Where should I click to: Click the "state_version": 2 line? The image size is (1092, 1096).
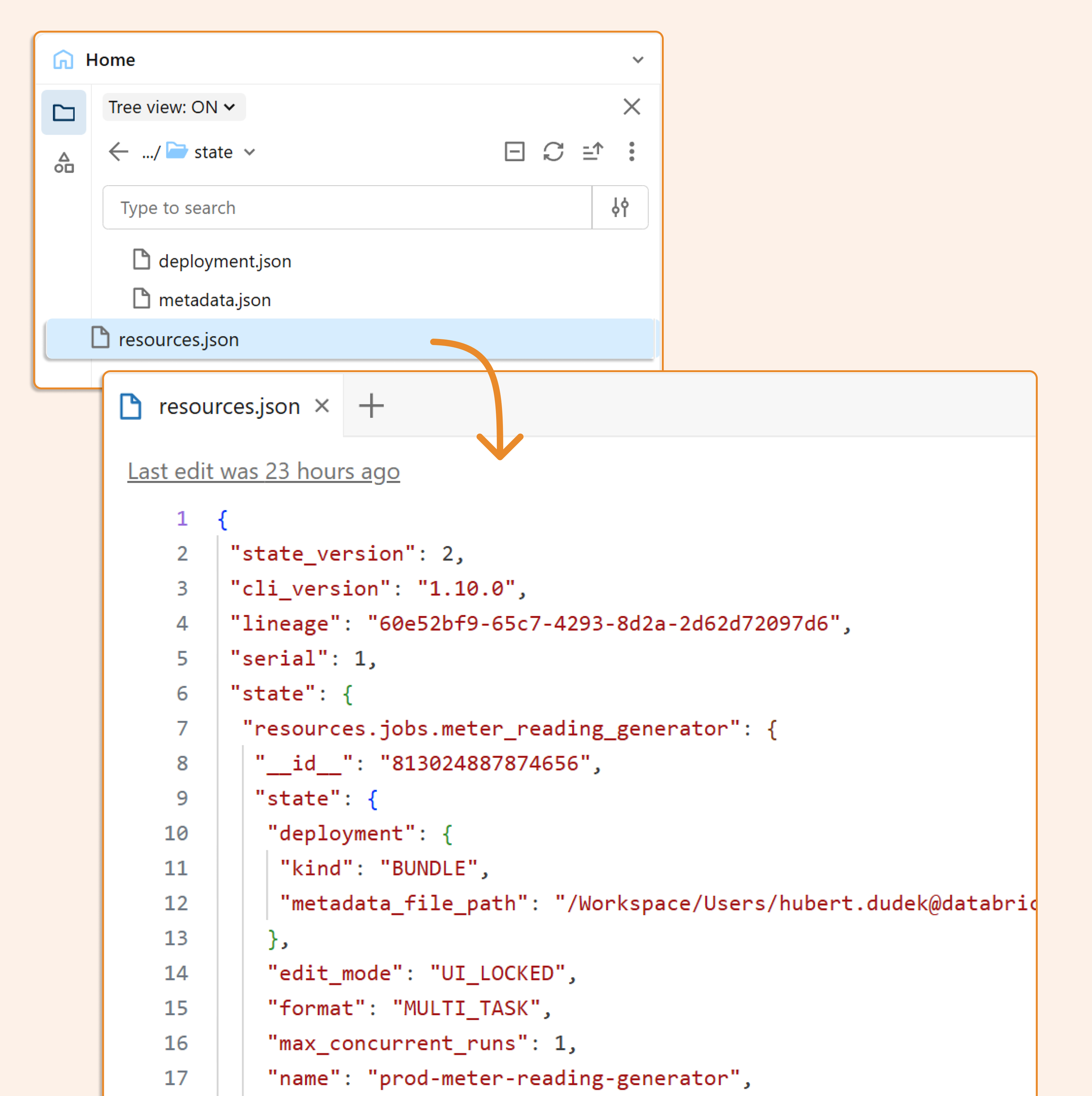coord(347,553)
